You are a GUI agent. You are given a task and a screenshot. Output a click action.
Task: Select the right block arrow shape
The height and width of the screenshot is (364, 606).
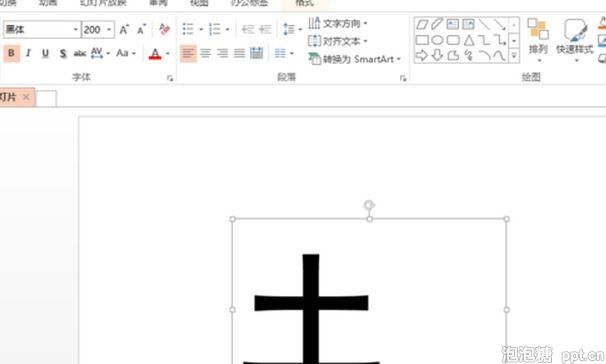pyautogui.click(x=422, y=56)
